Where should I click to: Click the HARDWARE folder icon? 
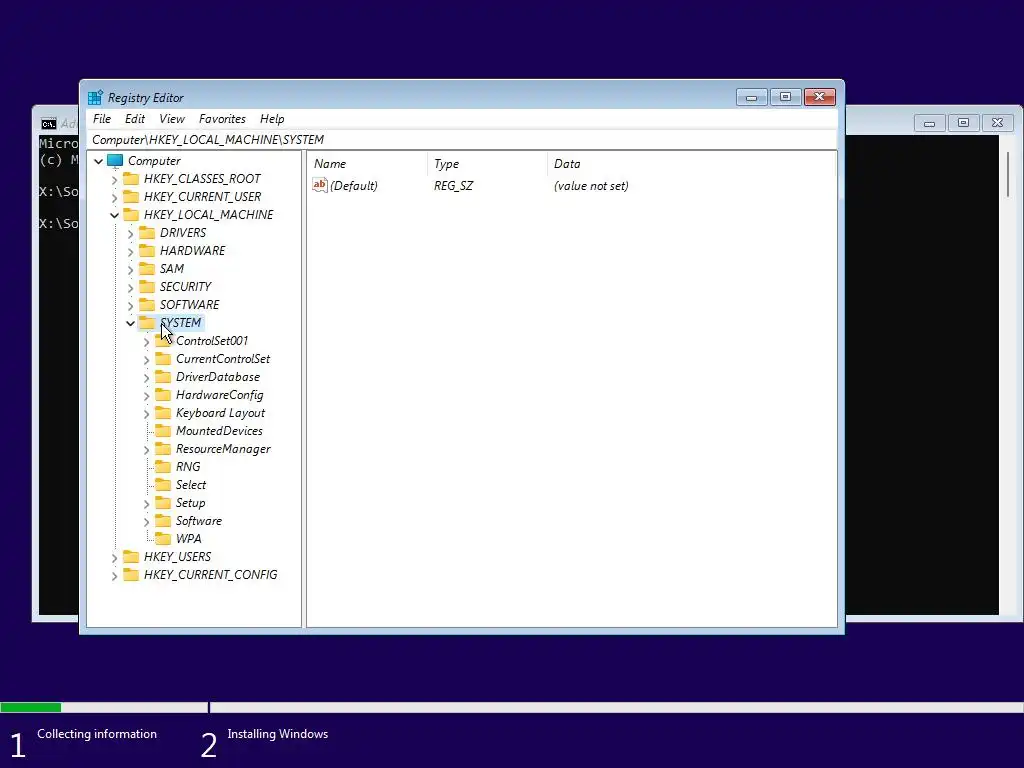148,250
